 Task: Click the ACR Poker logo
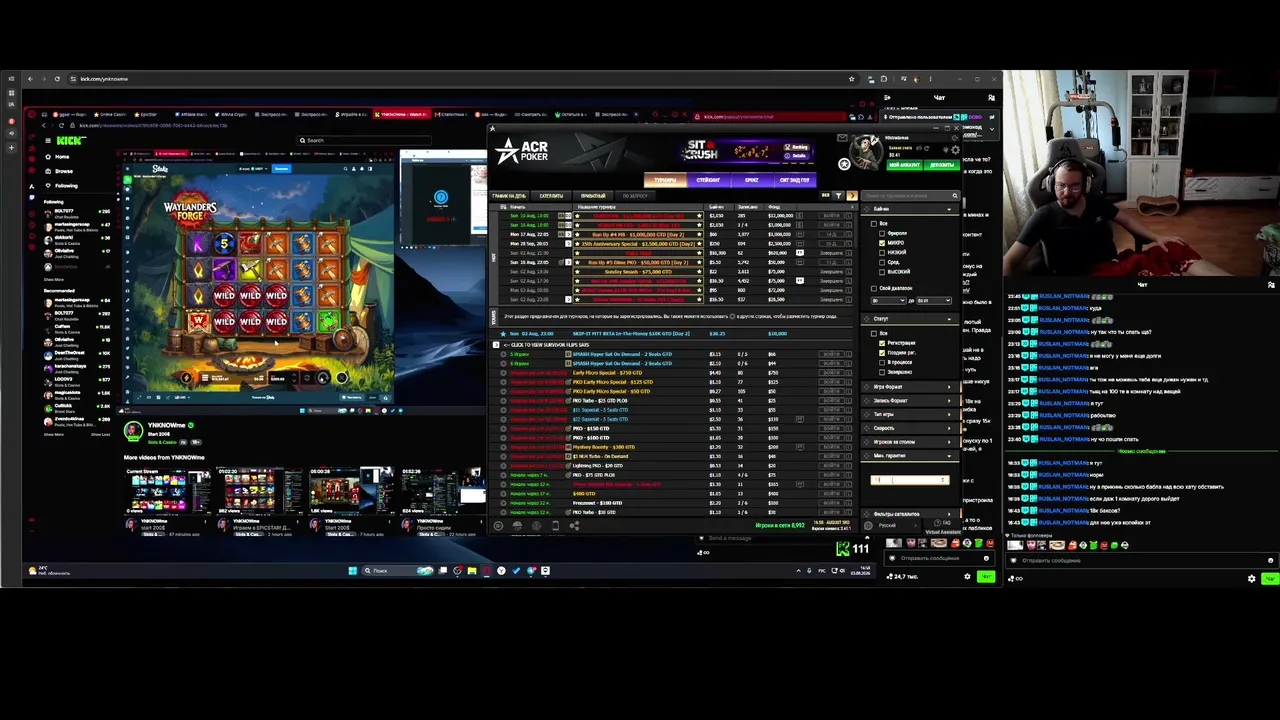coord(521,151)
